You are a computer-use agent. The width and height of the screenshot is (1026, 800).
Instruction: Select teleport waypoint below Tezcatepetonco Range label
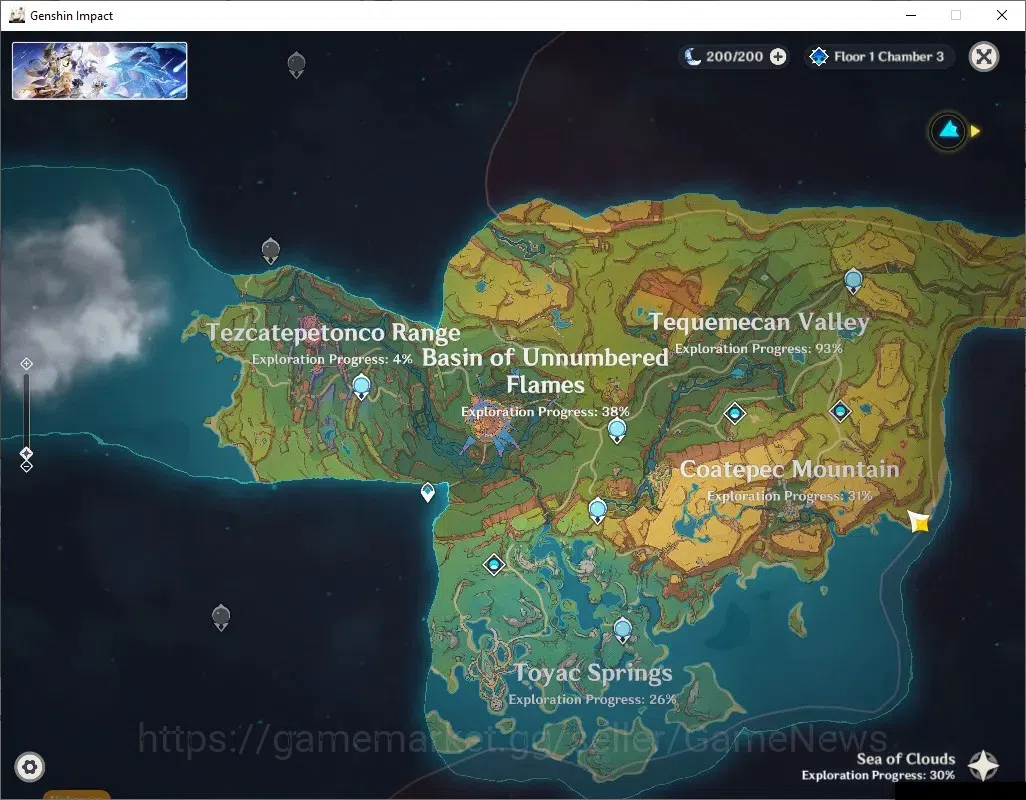click(x=361, y=387)
